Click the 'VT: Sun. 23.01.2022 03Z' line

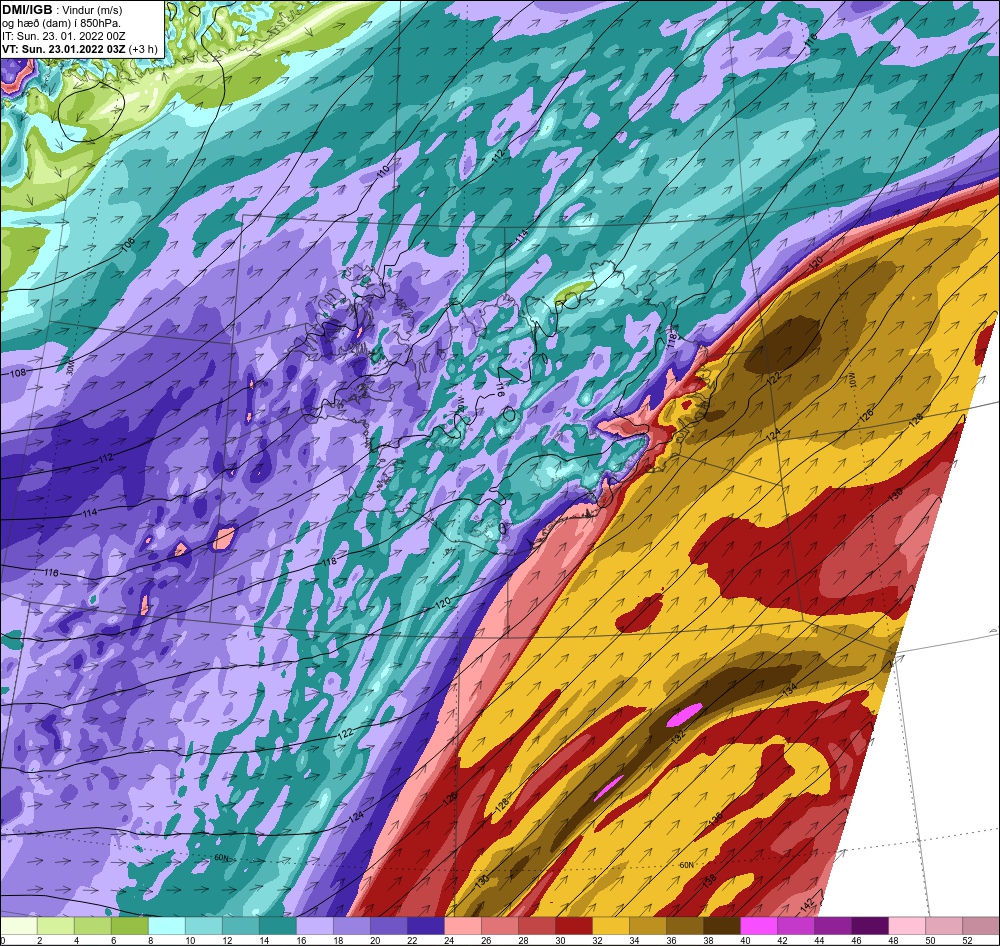[x=64, y=49]
